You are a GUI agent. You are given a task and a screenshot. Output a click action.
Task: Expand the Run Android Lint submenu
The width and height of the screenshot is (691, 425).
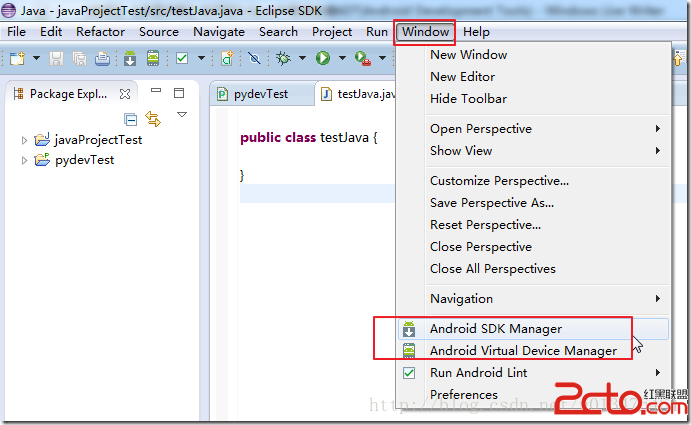coord(533,373)
